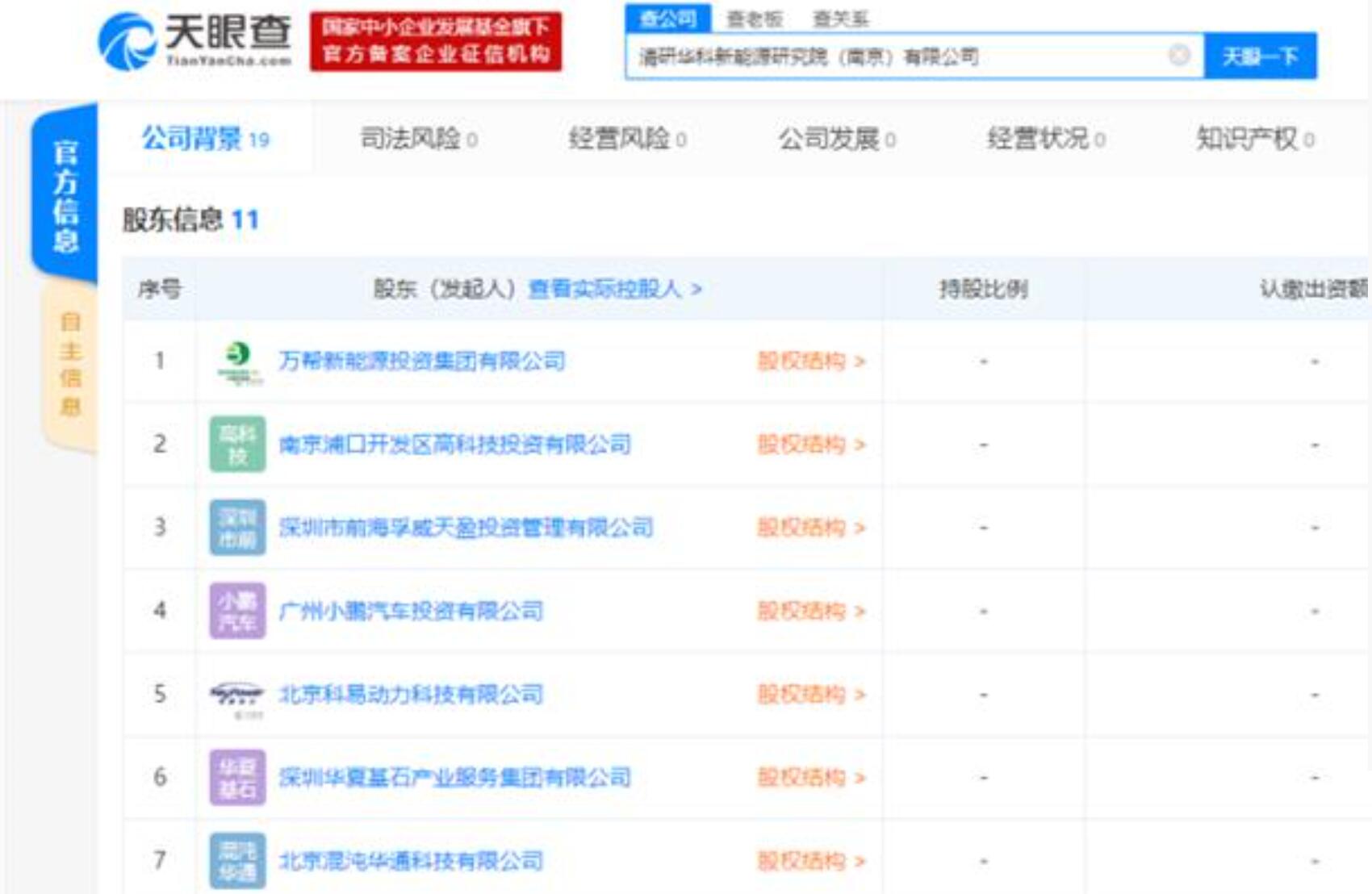This screenshot has height=894, width=1372.
Task: Open the red 官方备案企业征信机构 banner
Action: click(x=436, y=41)
